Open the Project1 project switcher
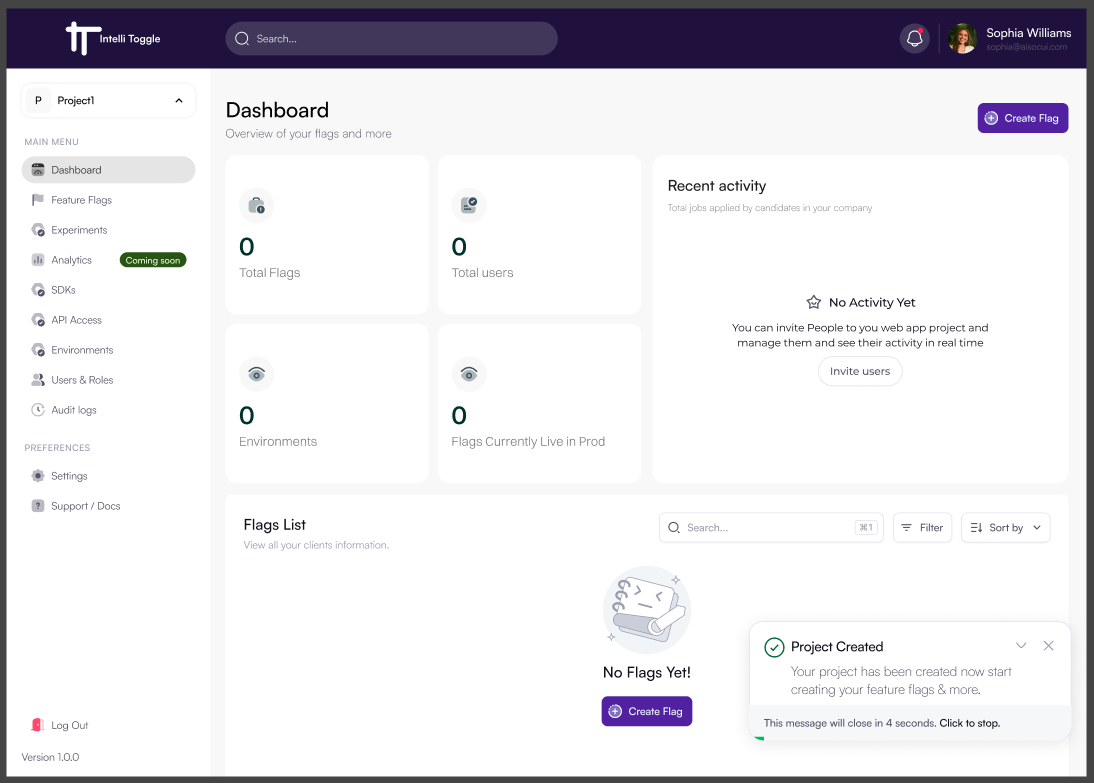The height and width of the screenshot is (783, 1094). [x=108, y=100]
